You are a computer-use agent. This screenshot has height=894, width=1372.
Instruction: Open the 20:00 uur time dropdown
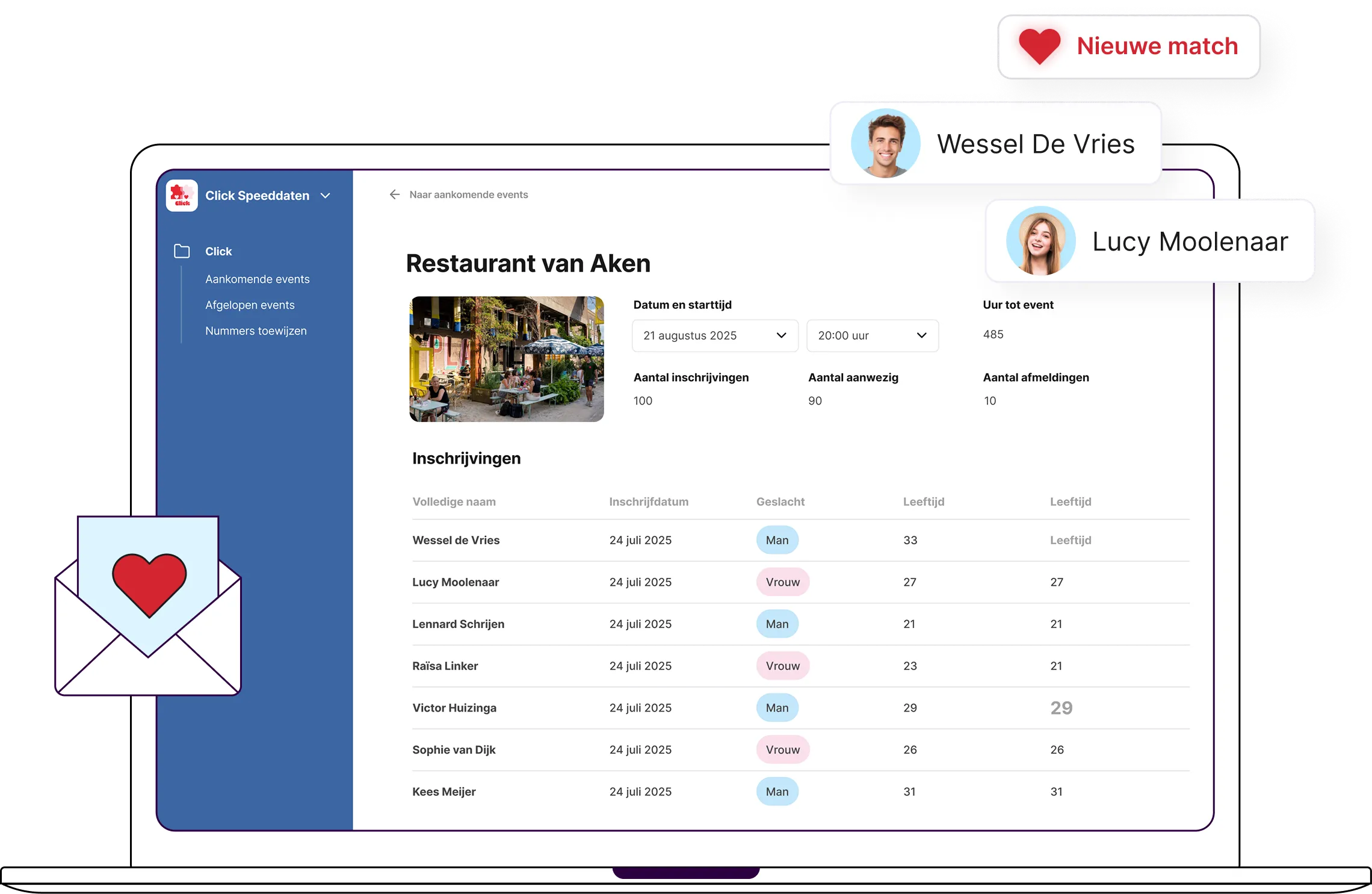click(x=872, y=335)
